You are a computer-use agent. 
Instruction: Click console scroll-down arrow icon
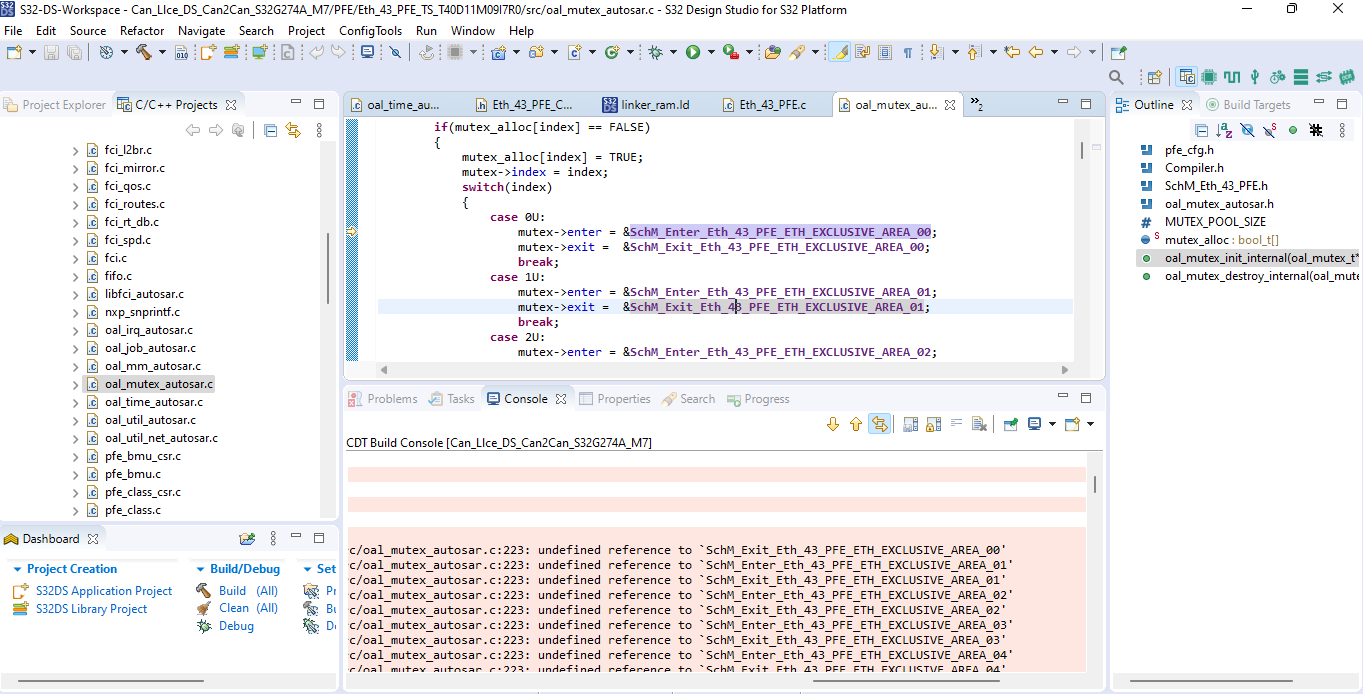click(x=832, y=424)
